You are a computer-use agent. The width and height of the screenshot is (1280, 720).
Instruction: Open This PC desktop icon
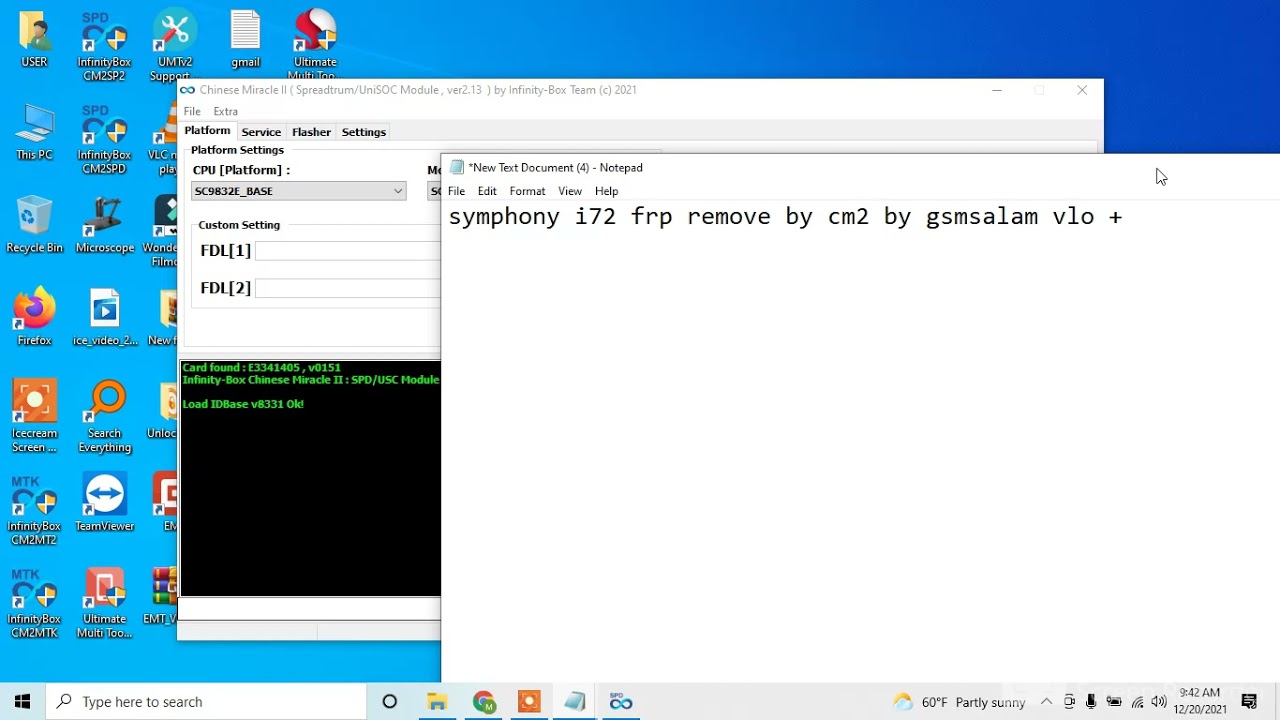click(x=34, y=132)
